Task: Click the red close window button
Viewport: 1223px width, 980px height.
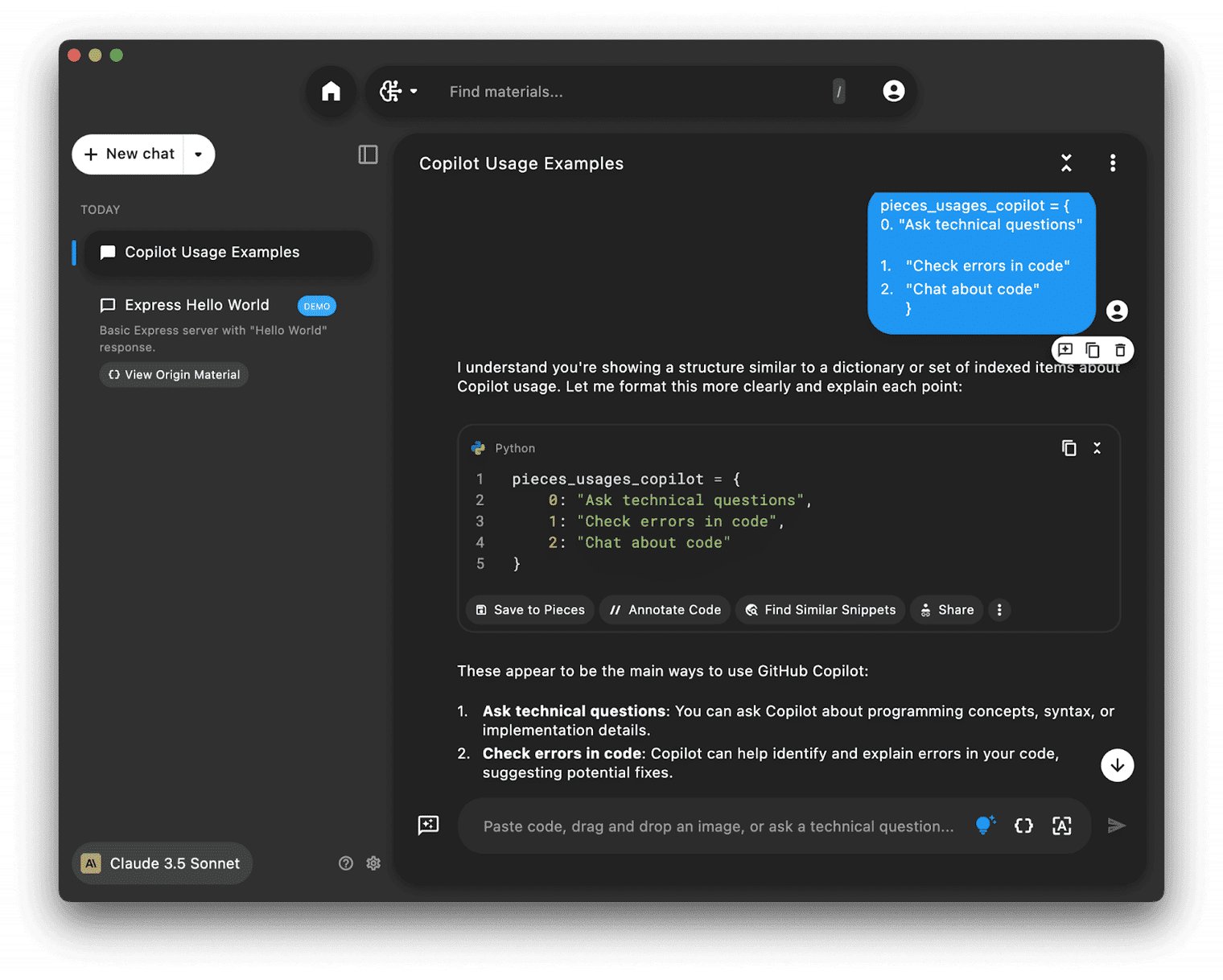Action: 75,56
